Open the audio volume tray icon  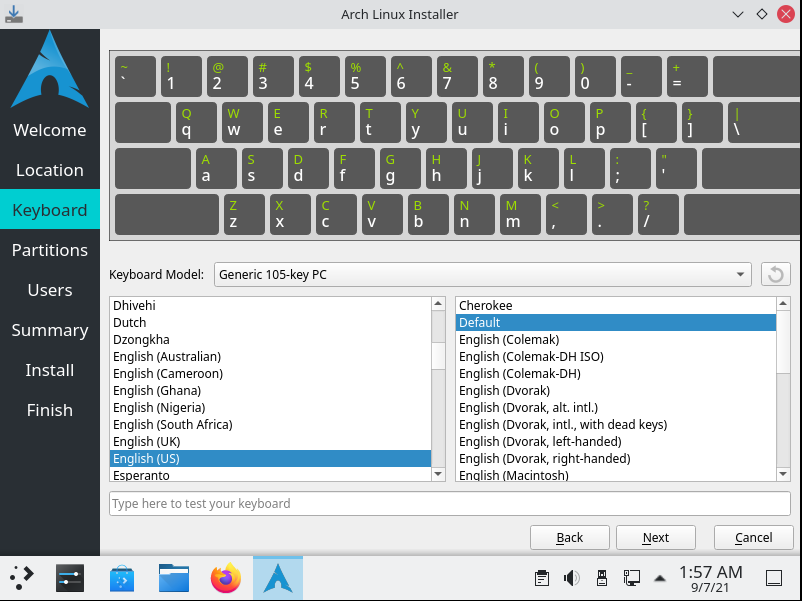pyautogui.click(x=571, y=578)
